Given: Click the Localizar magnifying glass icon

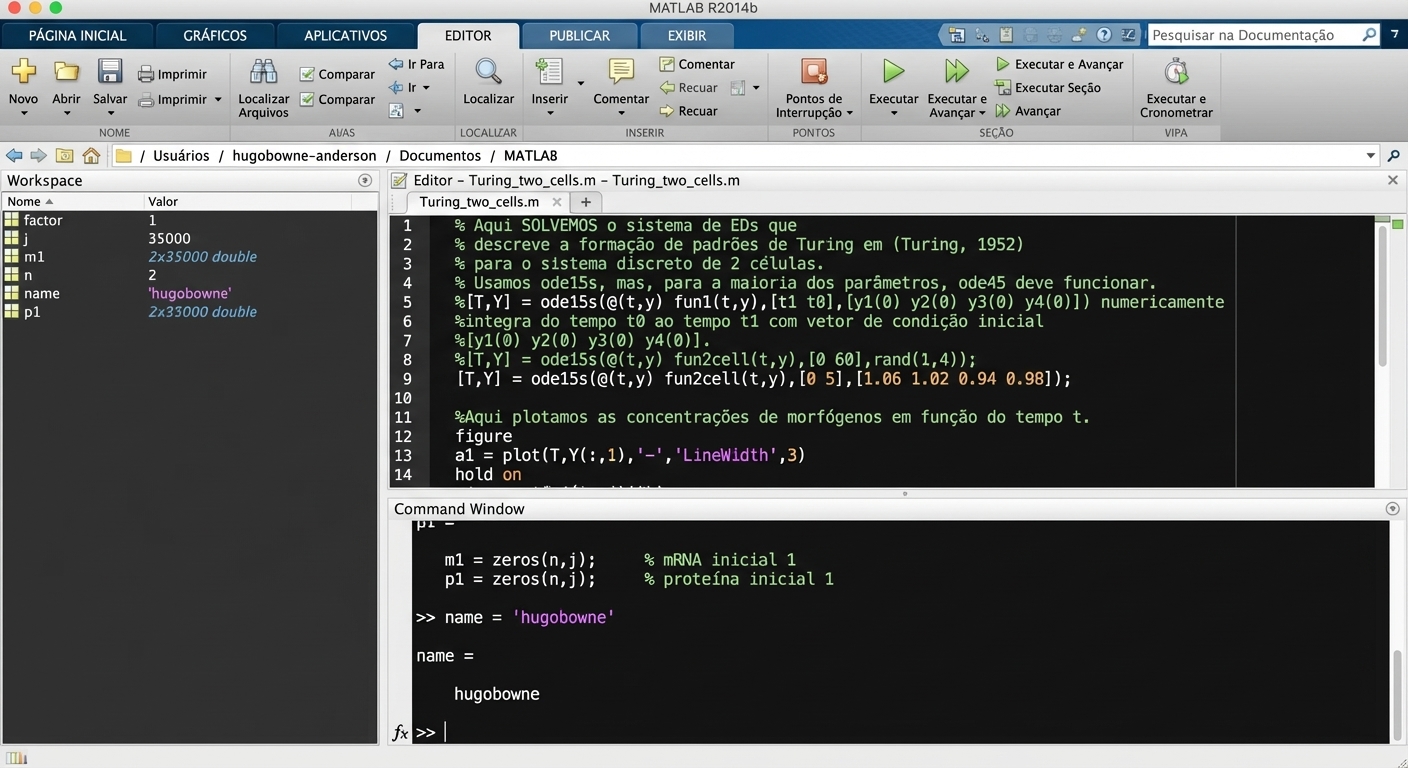Looking at the screenshot, I should [x=488, y=72].
